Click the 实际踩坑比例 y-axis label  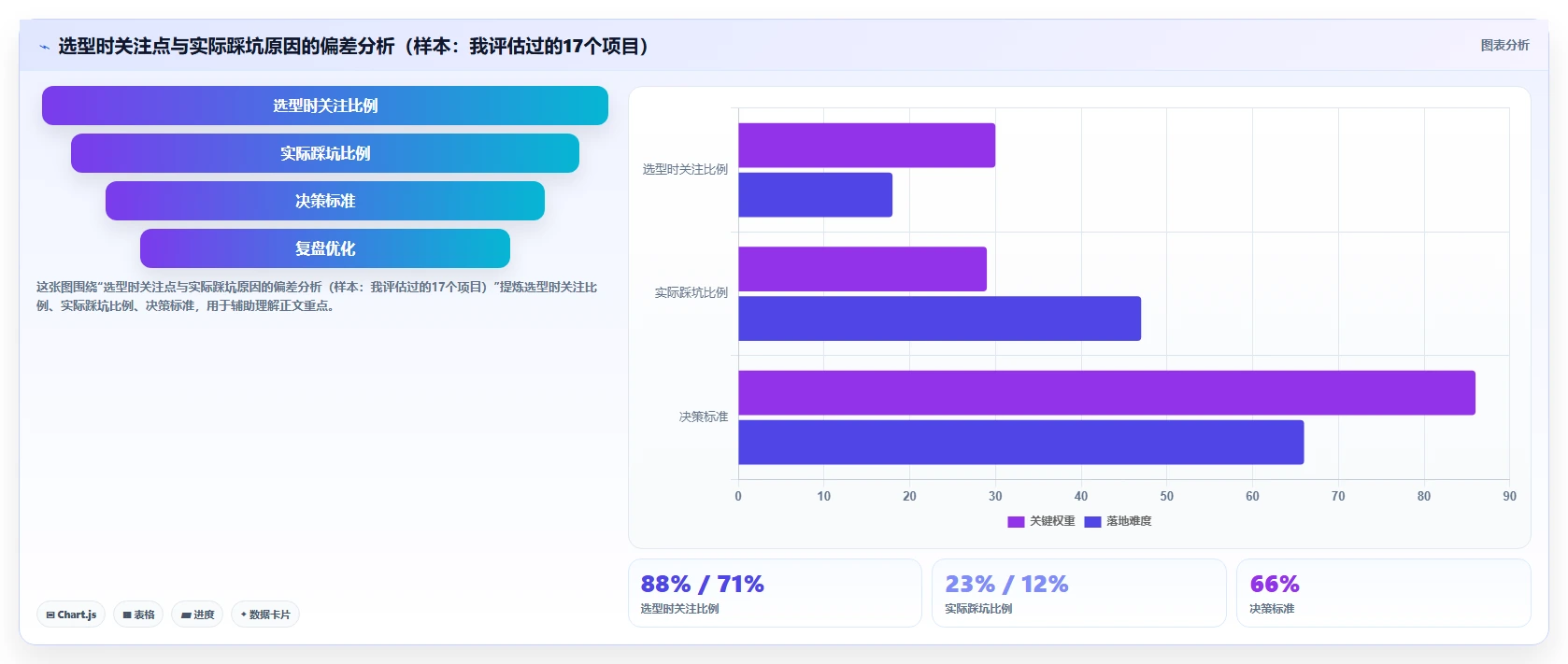691,292
